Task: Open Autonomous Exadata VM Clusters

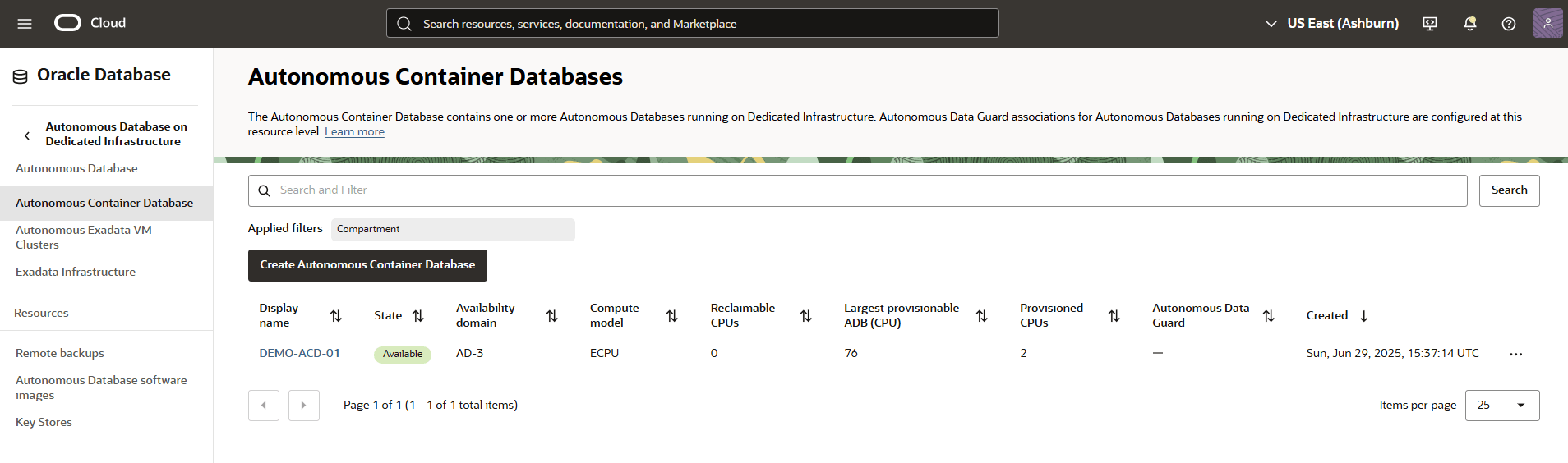Action: (83, 237)
